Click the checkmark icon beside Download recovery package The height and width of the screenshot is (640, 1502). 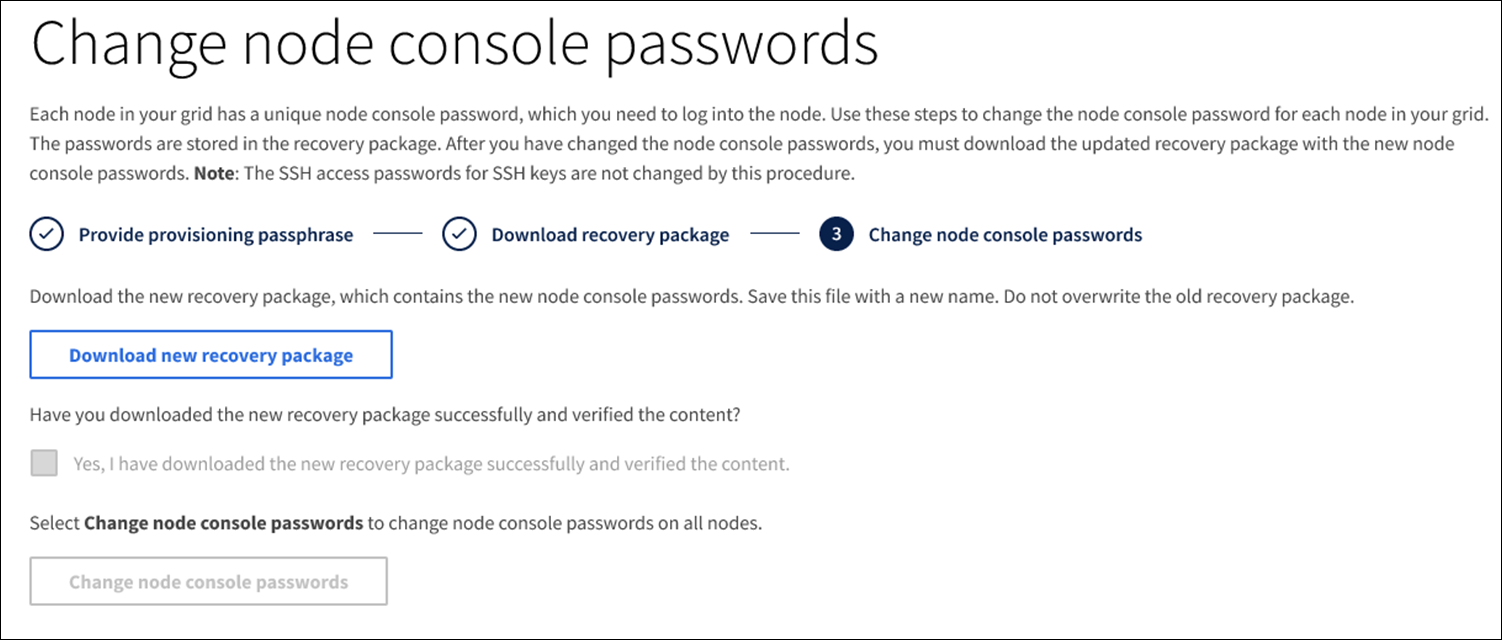(x=459, y=236)
